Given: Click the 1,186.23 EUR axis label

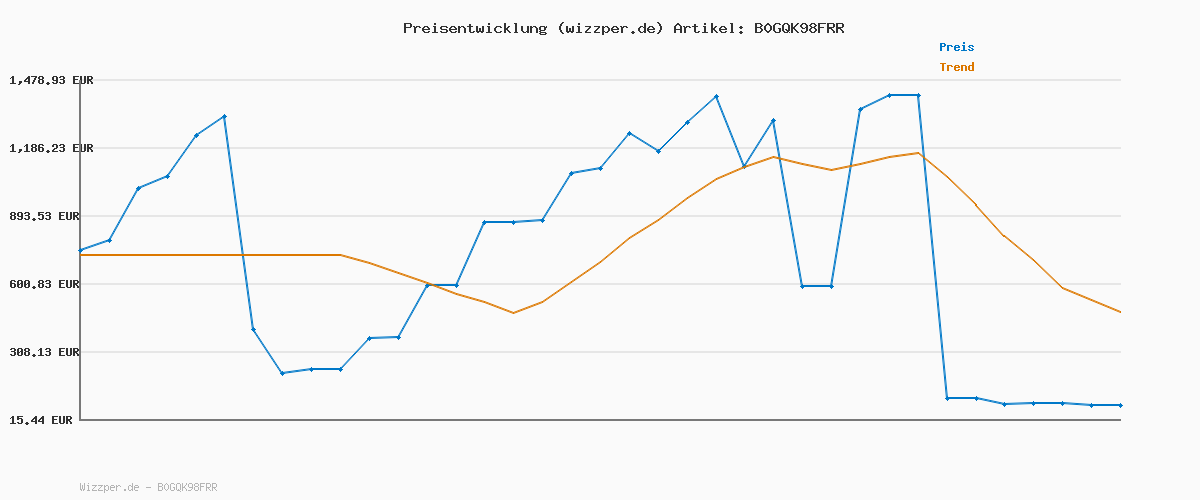Looking at the screenshot, I should 51,148.
